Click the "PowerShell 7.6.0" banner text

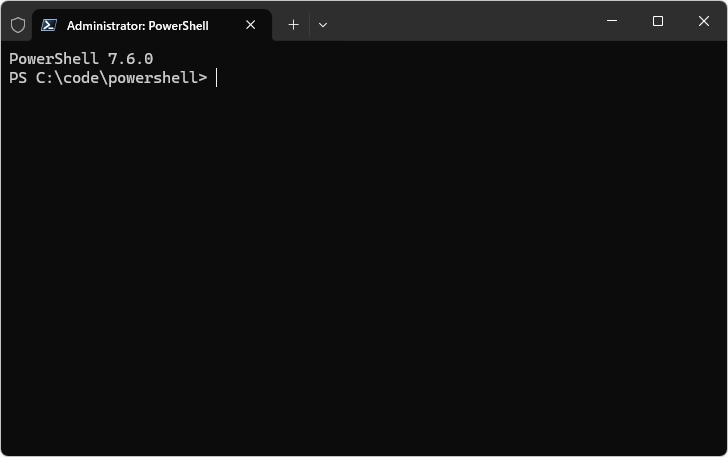81,59
